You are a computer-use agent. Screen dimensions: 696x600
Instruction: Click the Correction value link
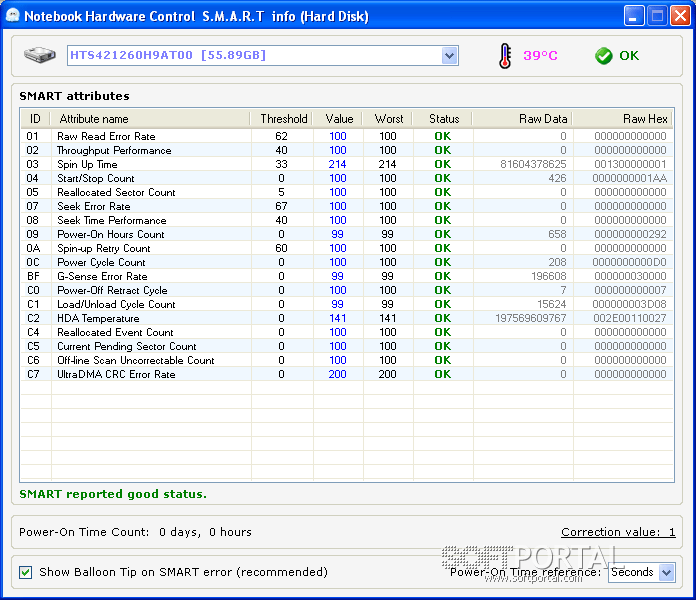tap(618, 532)
